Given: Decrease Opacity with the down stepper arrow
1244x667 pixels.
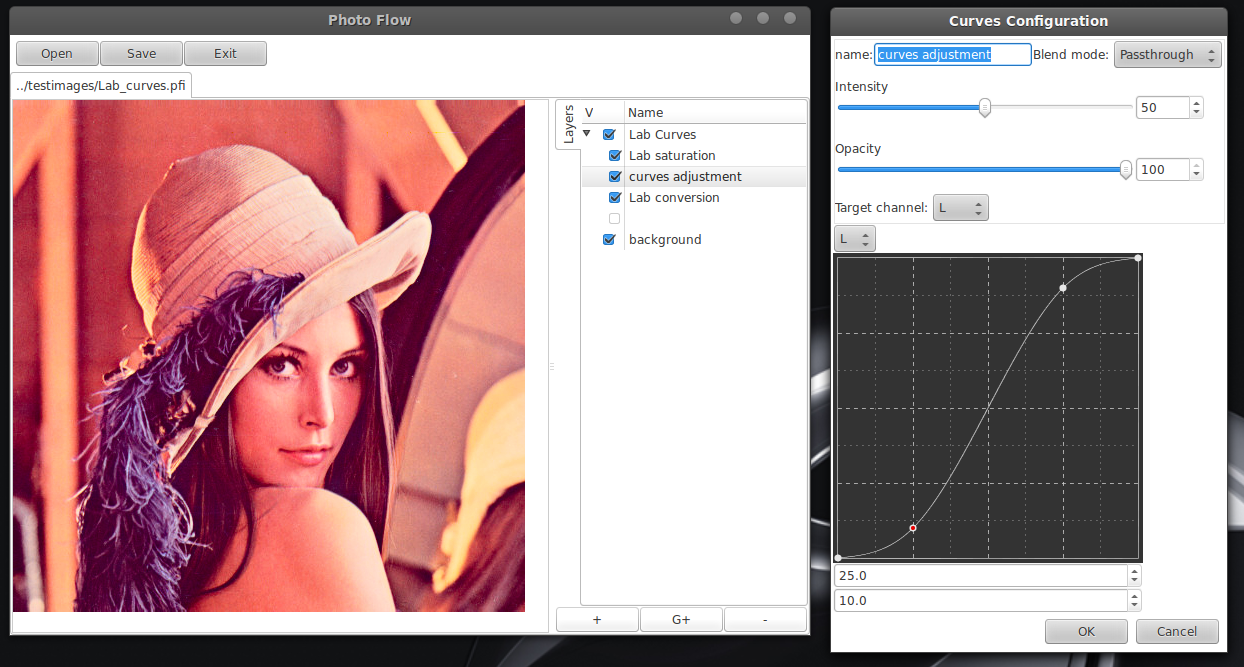Looking at the screenshot, I should pos(1196,175).
